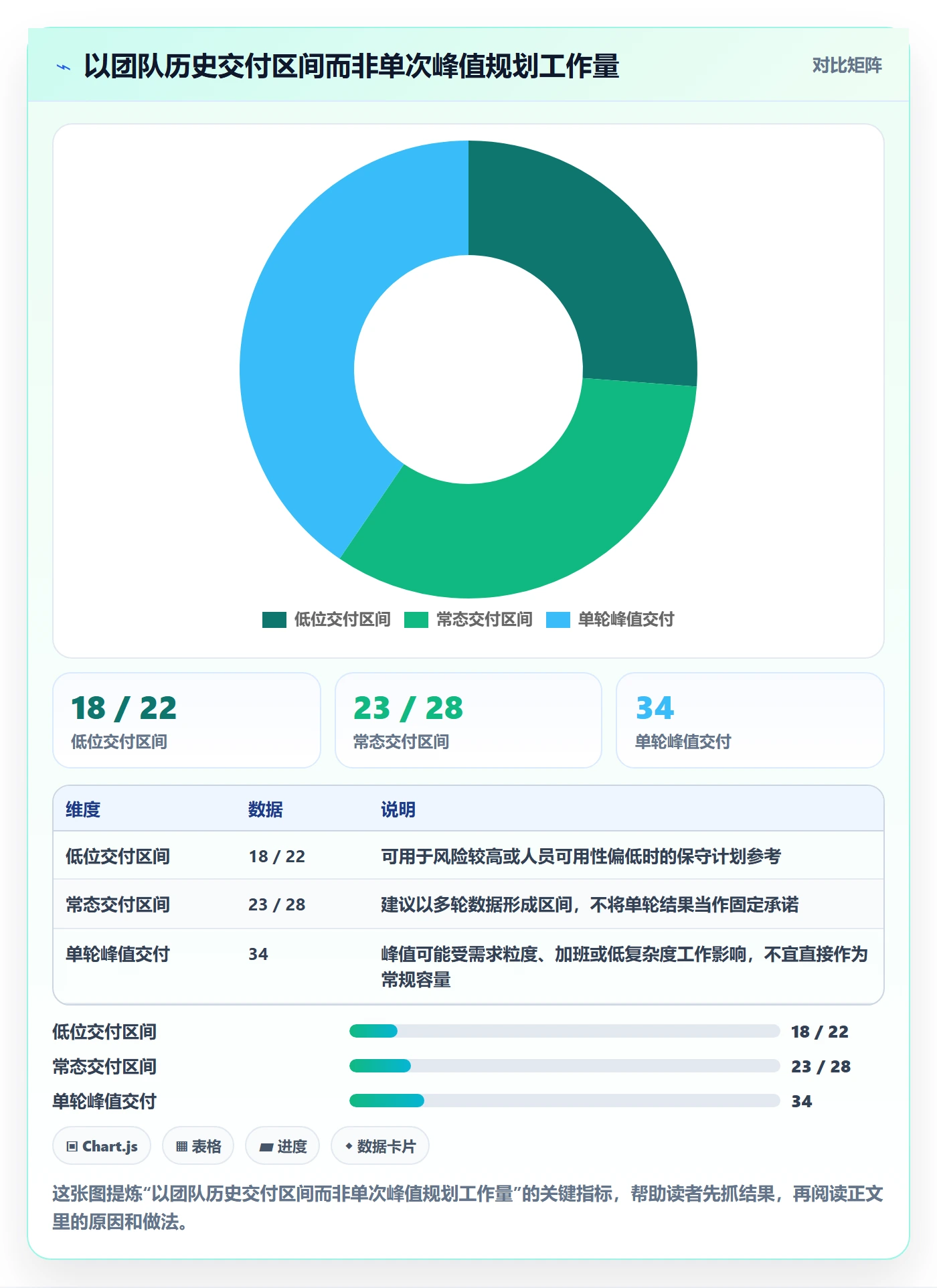Click the description starting 峰值可能受需求粒度
This screenshot has height=1288, width=937.
[x=624, y=967]
